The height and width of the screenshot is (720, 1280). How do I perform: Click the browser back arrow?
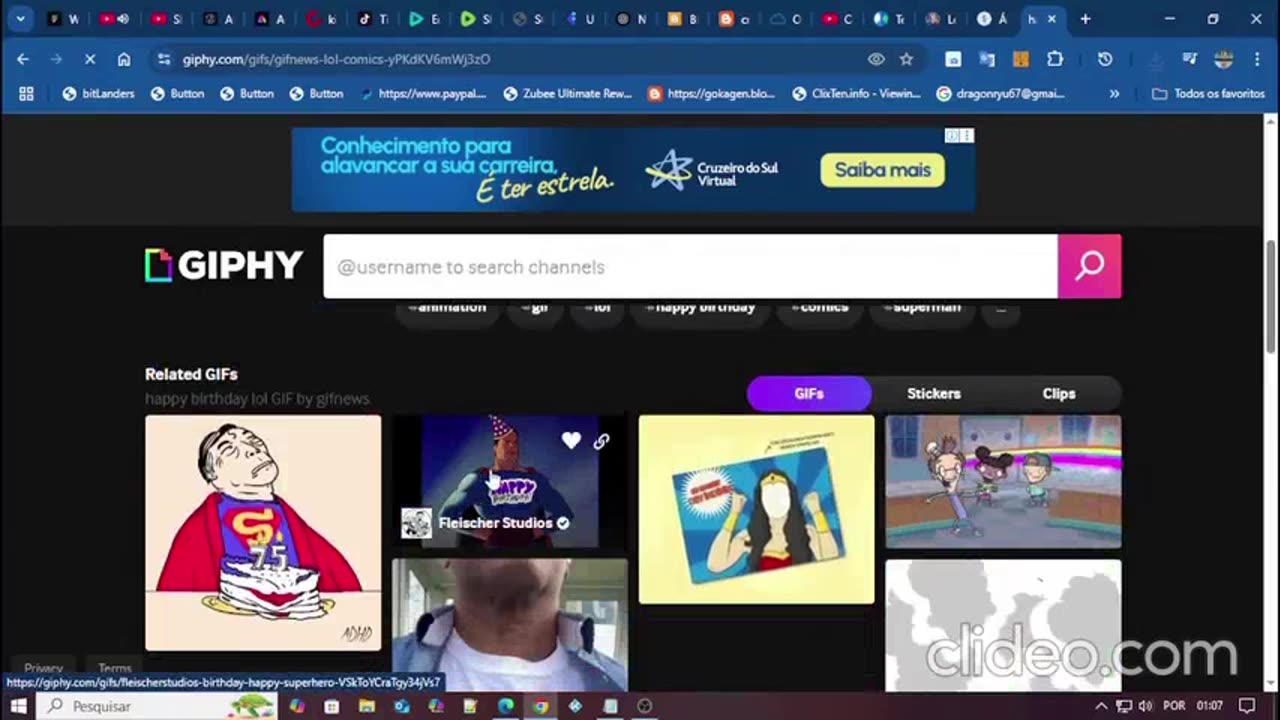coord(23,59)
